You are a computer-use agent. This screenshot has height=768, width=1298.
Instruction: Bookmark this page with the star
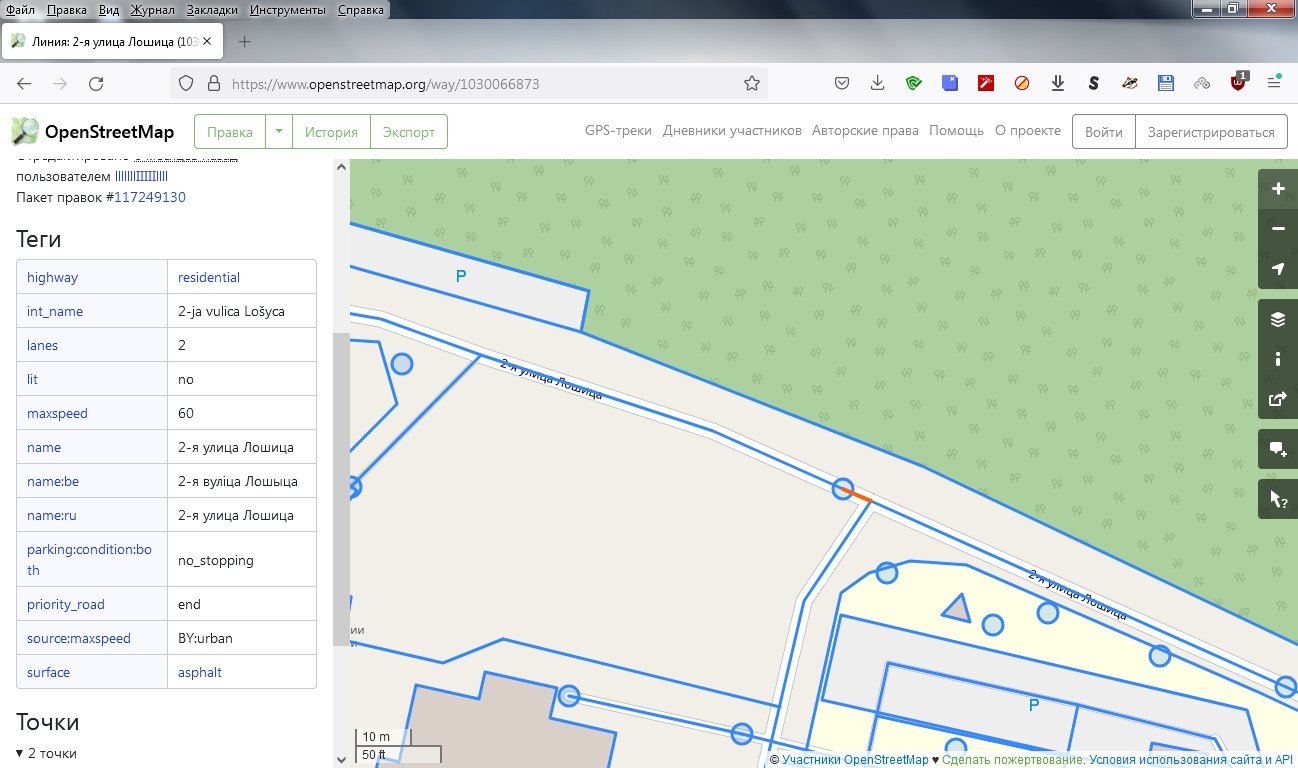[x=752, y=84]
